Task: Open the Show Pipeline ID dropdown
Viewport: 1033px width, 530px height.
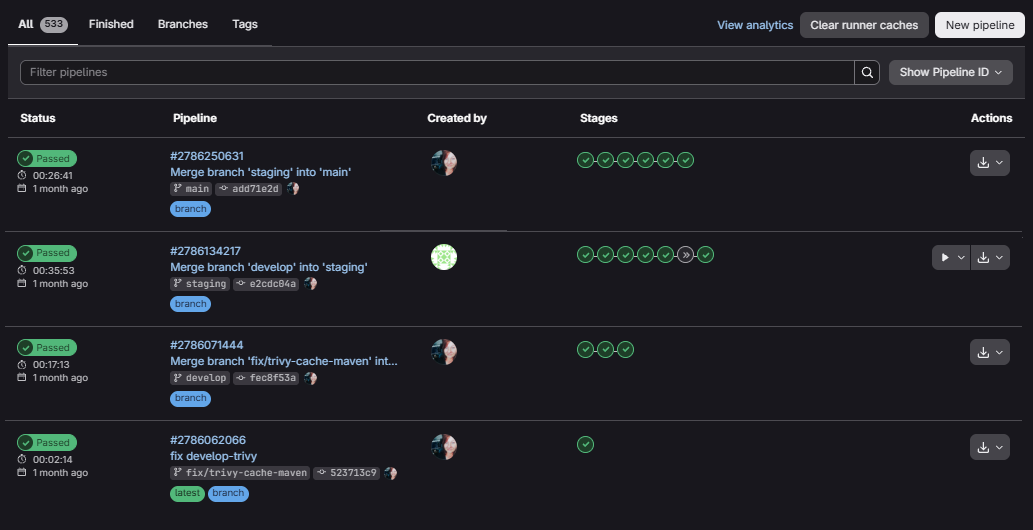Action: [951, 73]
